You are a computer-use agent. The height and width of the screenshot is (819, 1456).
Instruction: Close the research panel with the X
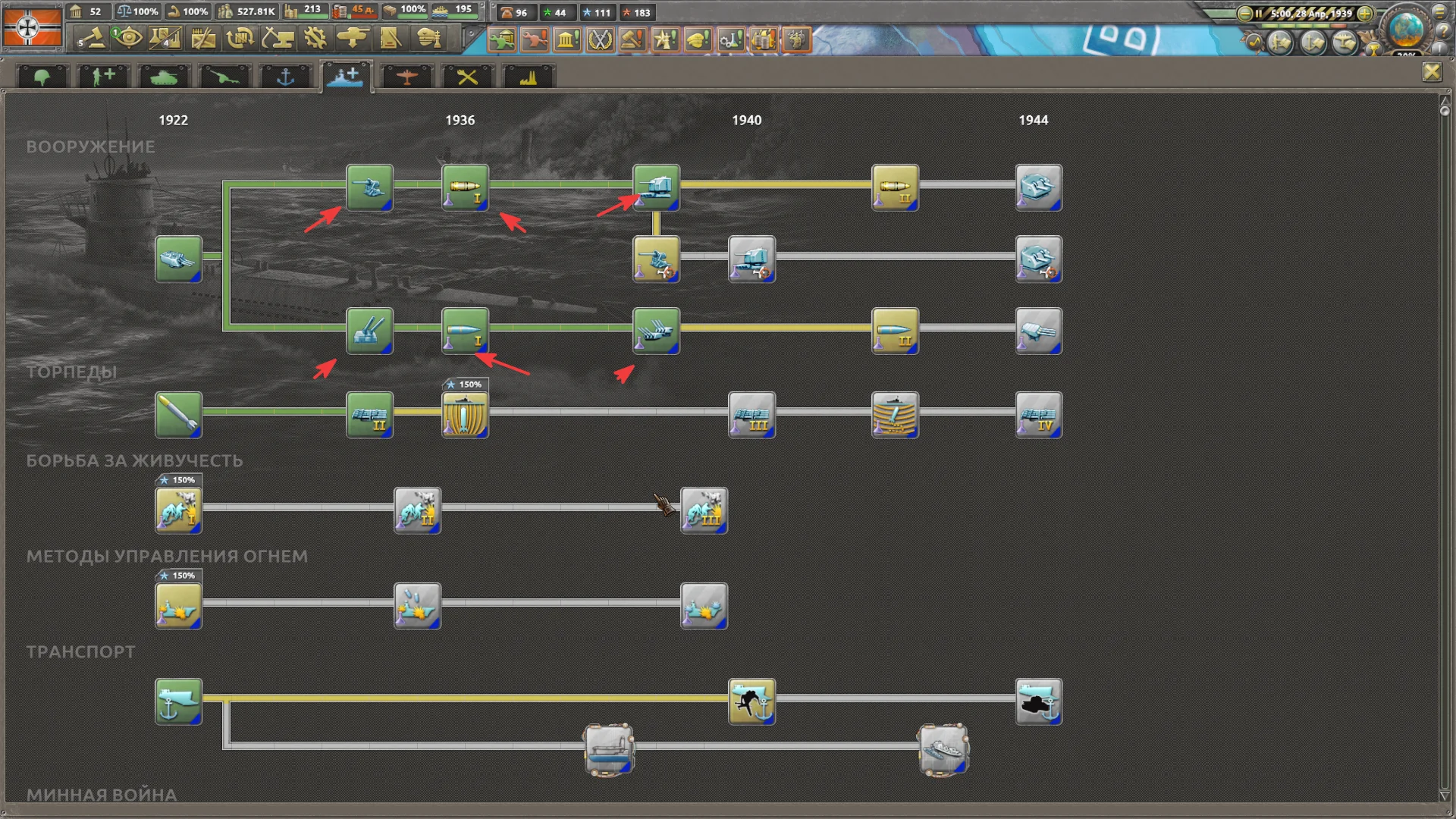coord(1431,72)
